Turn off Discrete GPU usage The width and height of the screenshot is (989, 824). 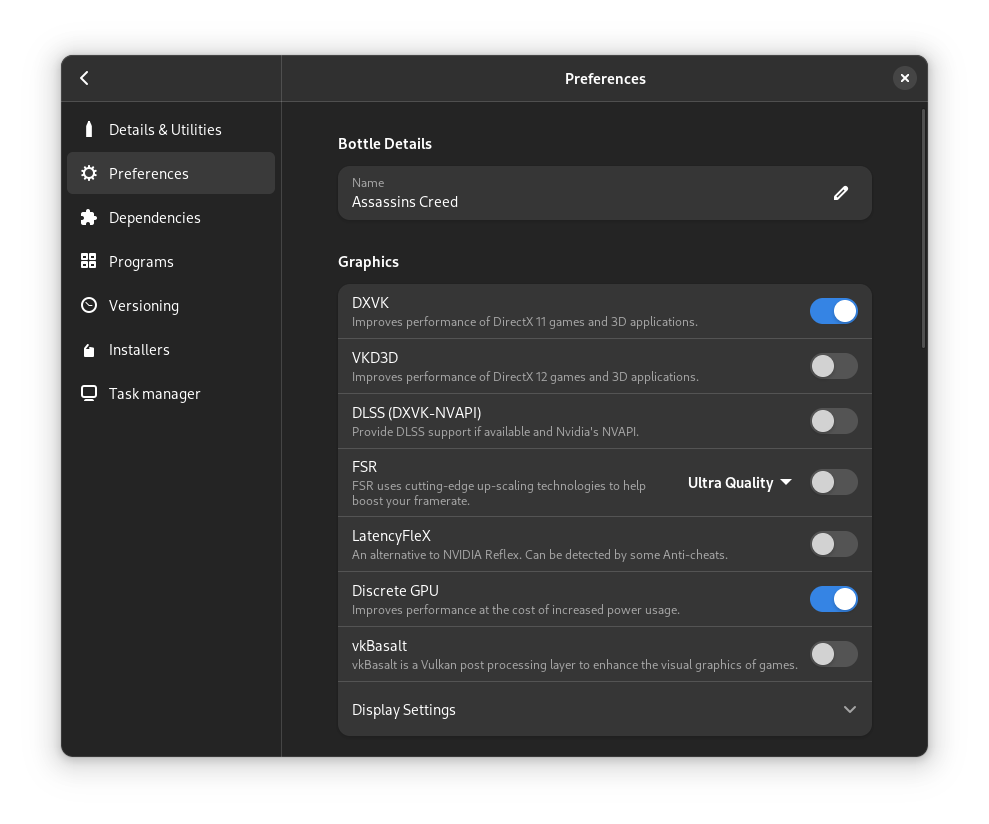pos(834,599)
